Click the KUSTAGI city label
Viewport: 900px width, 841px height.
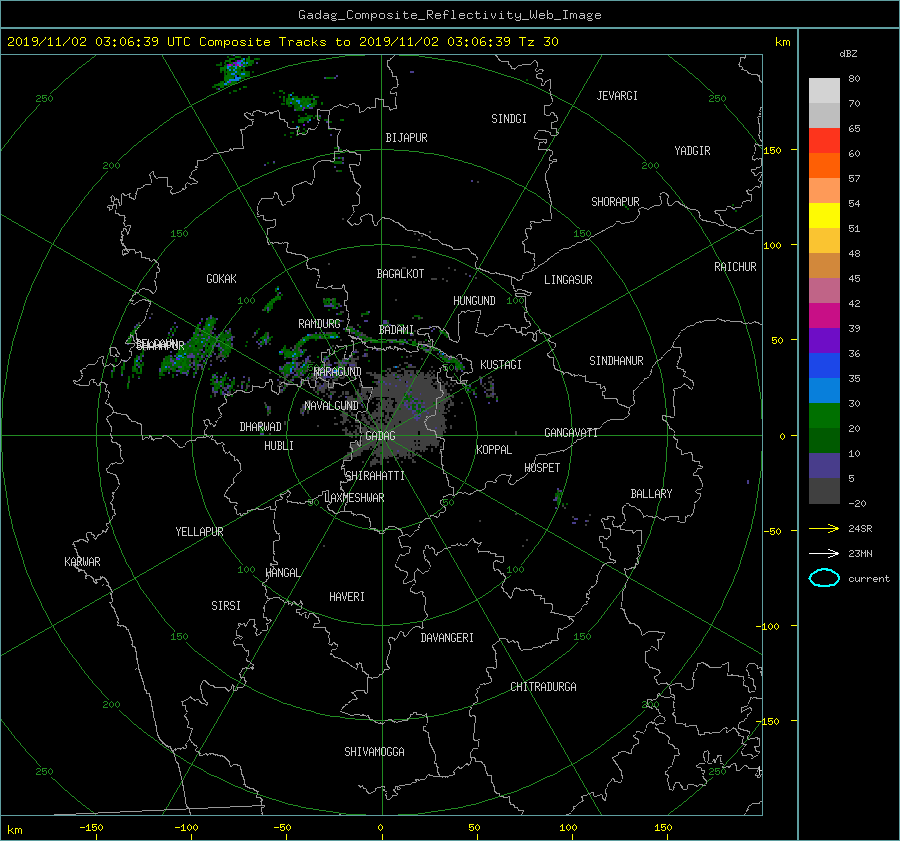501,365
